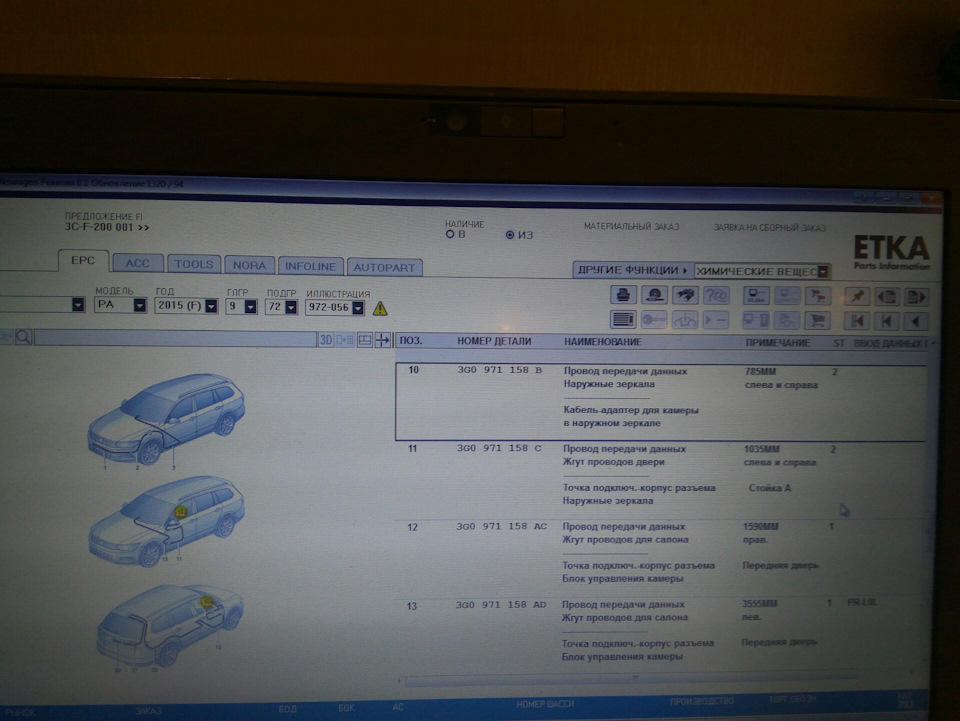The height and width of the screenshot is (721, 960).
Task: Click the crosshair arrow panel icon
Action: [x=383, y=340]
